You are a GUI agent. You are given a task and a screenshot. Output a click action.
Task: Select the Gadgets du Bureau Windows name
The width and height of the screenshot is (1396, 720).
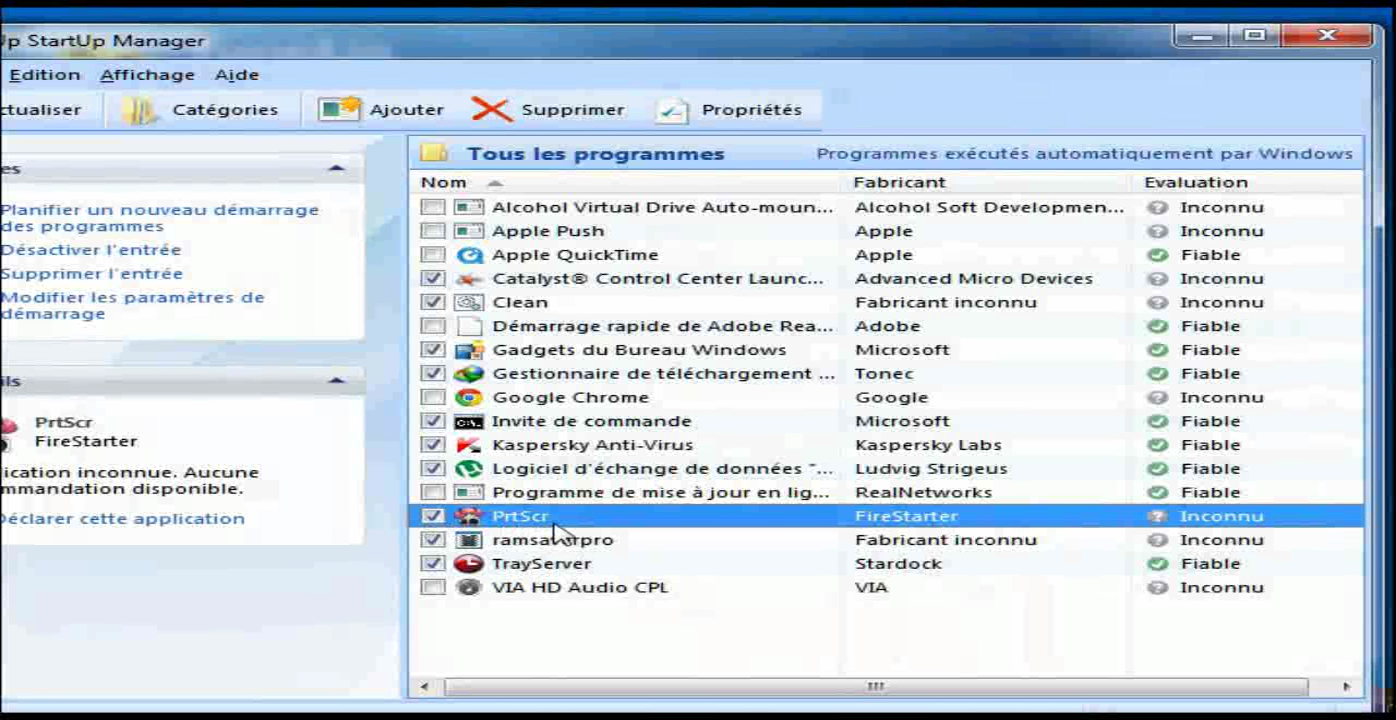[x=639, y=350]
